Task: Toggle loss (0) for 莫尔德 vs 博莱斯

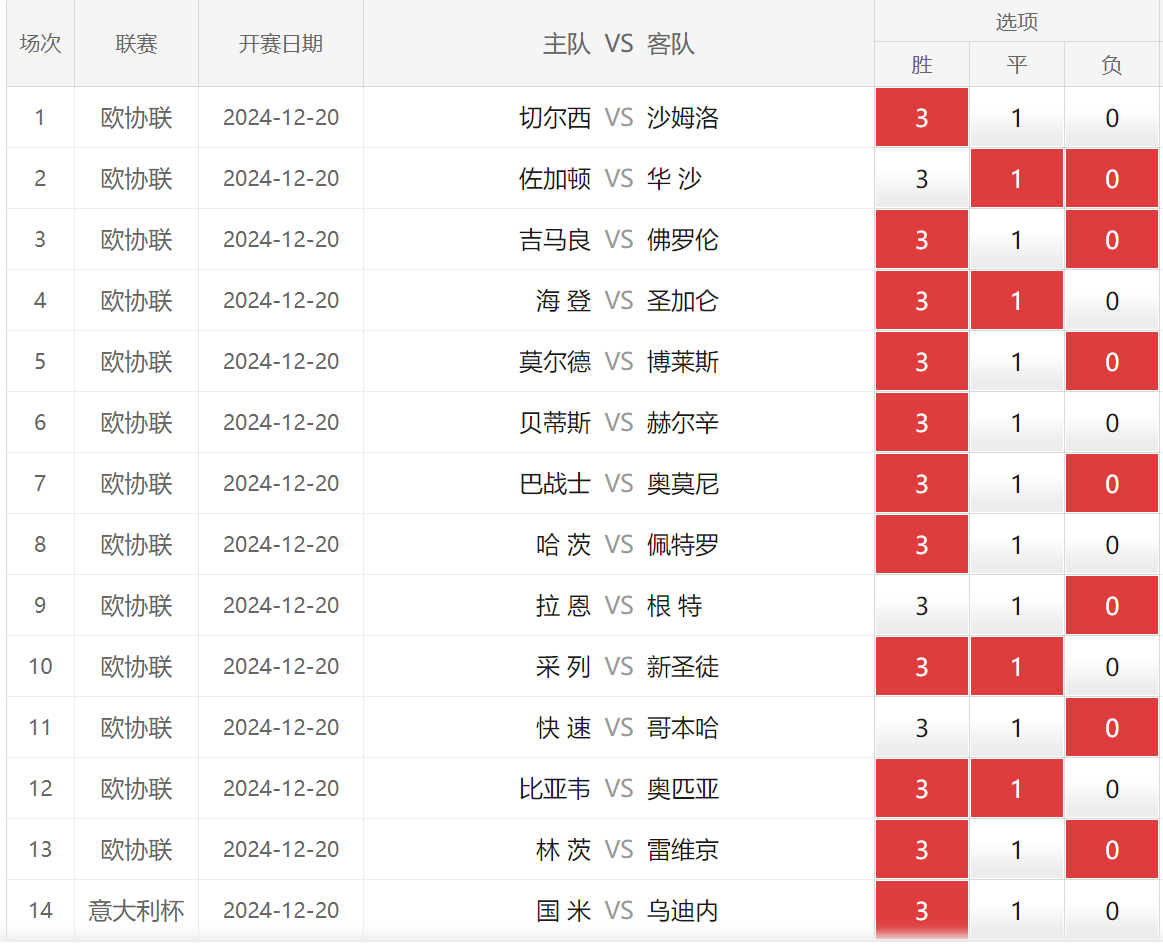Action: click(x=1111, y=361)
